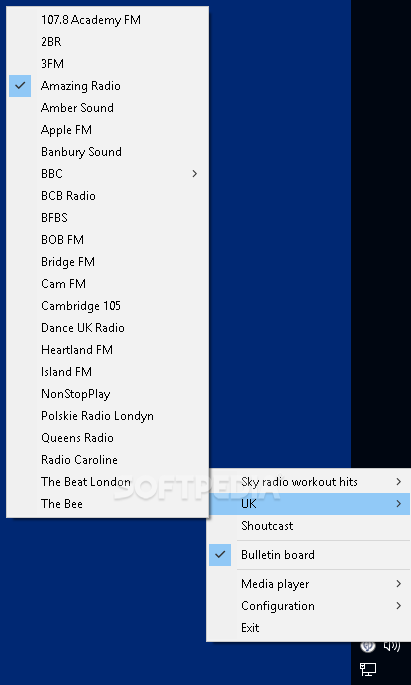Select Apple FM from the list

click(107, 130)
